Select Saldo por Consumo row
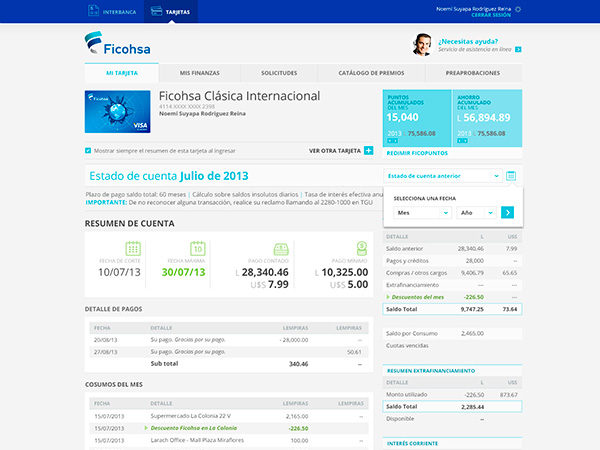 coord(452,333)
